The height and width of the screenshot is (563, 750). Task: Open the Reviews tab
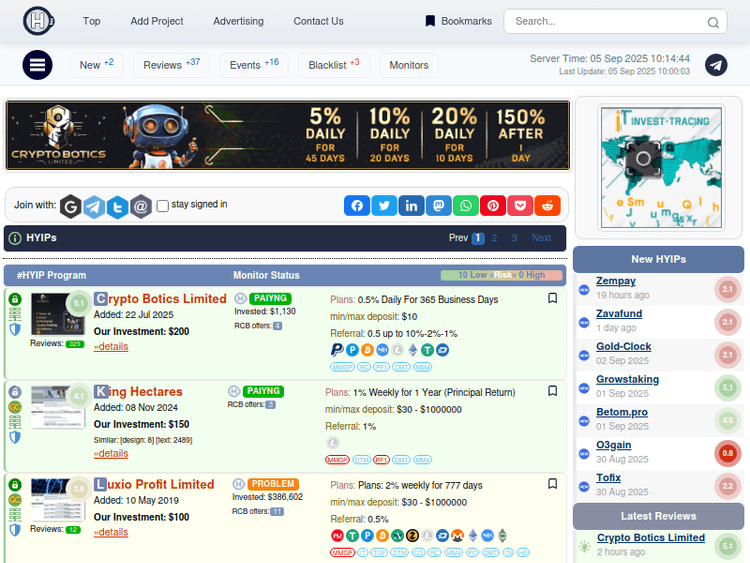tap(171, 65)
